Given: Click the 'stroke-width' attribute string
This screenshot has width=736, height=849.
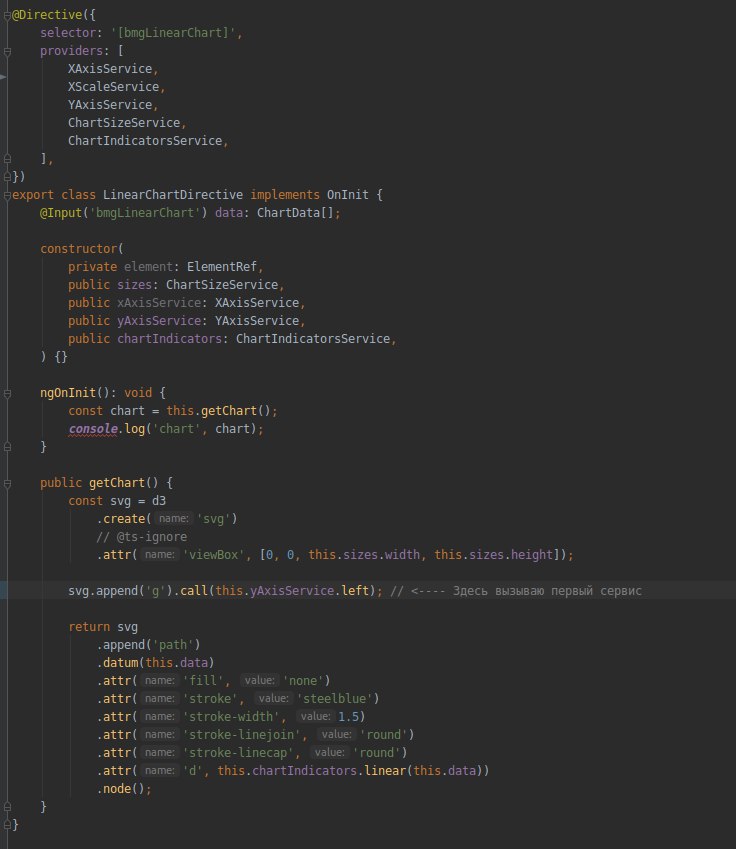Looking at the screenshot, I should pos(231,717).
